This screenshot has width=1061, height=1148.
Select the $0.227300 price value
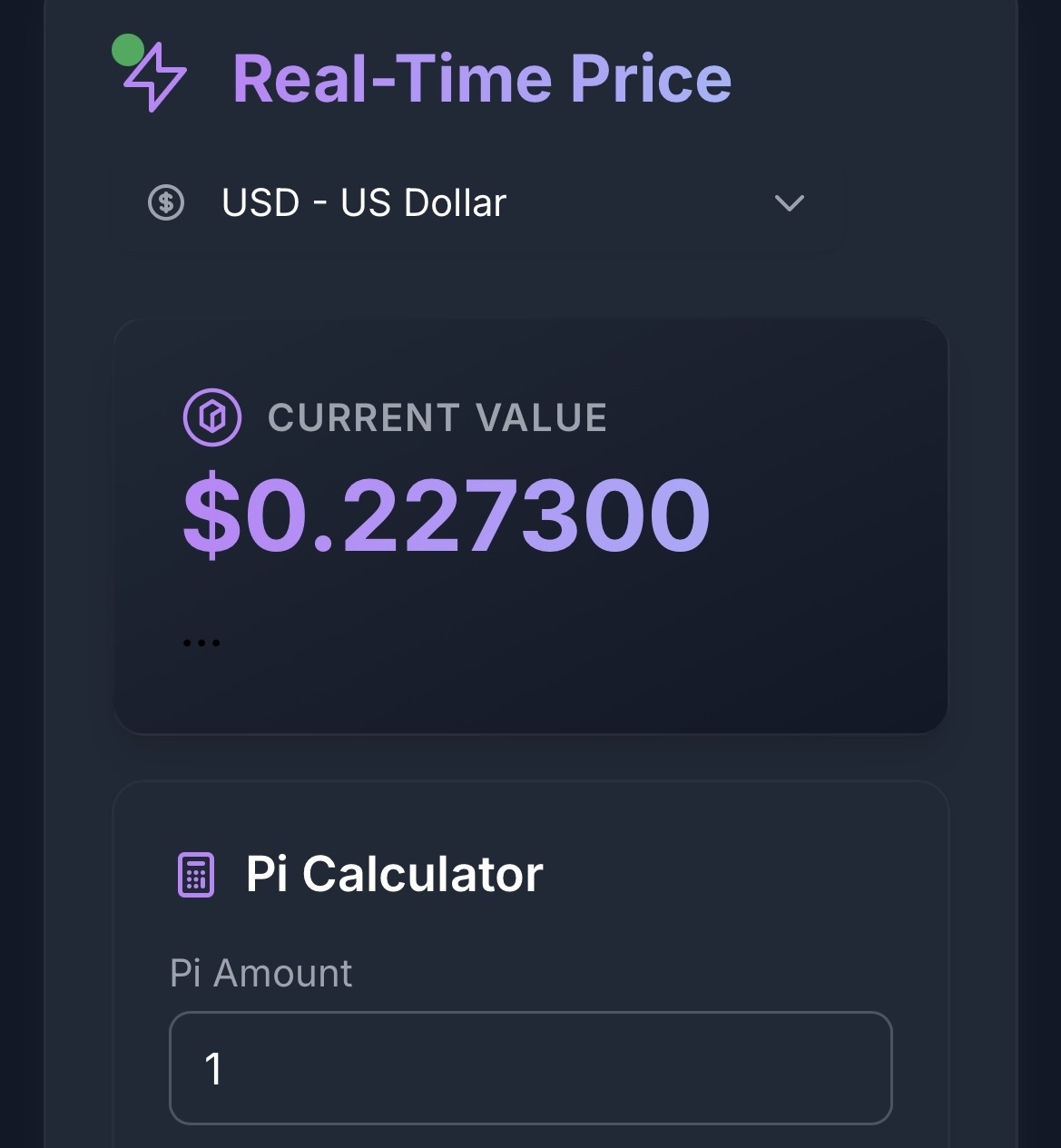tap(447, 515)
